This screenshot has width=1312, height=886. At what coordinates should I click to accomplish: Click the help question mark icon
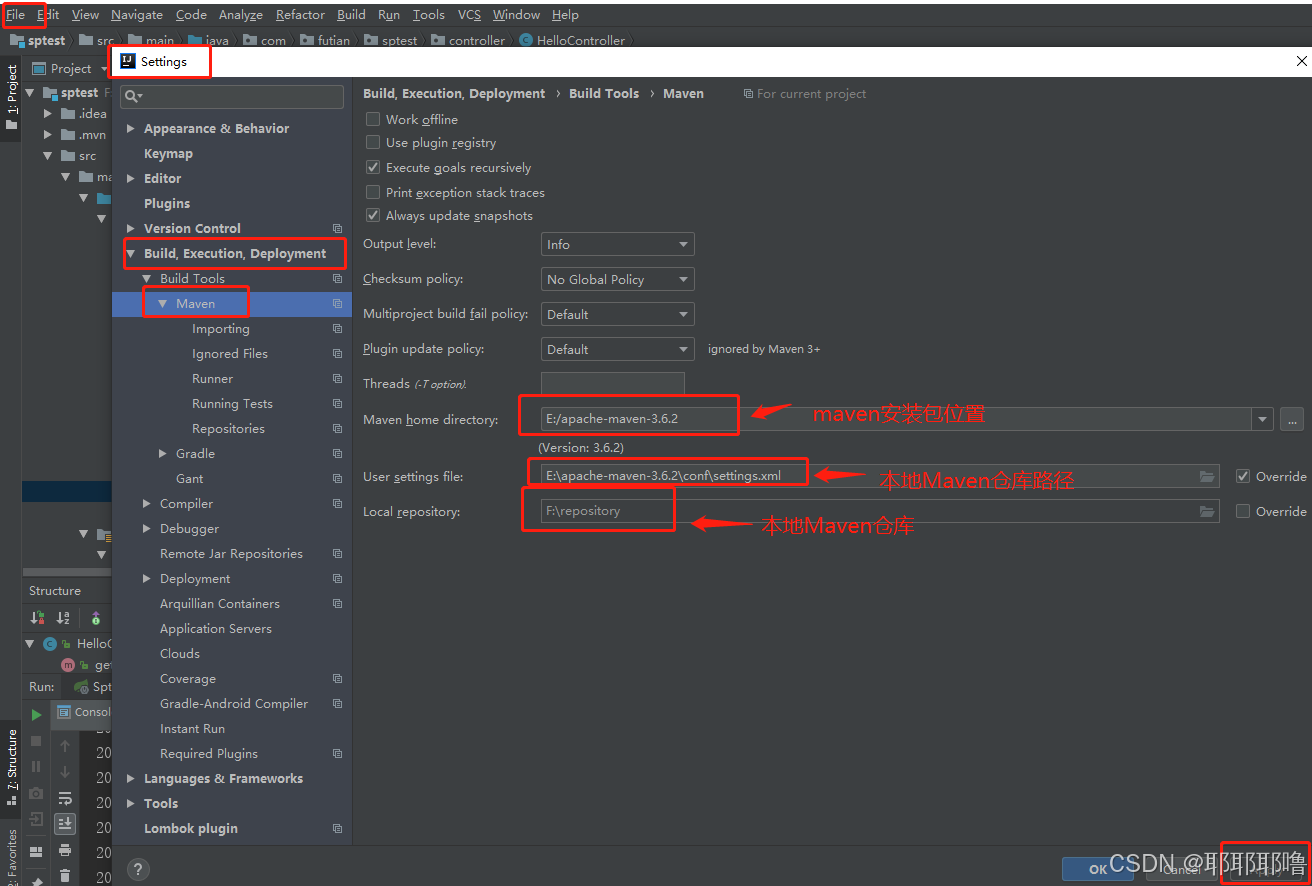tap(139, 869)
